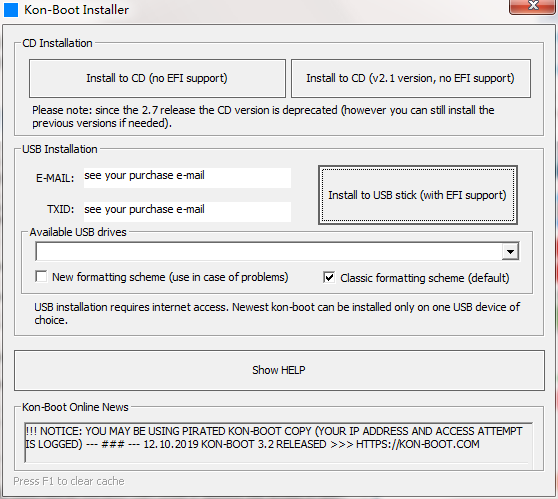Click the Kon-Boot Installer title bar text
Image resolution: width=558 pixels, height=499 pixels.
tap(77, 10)
